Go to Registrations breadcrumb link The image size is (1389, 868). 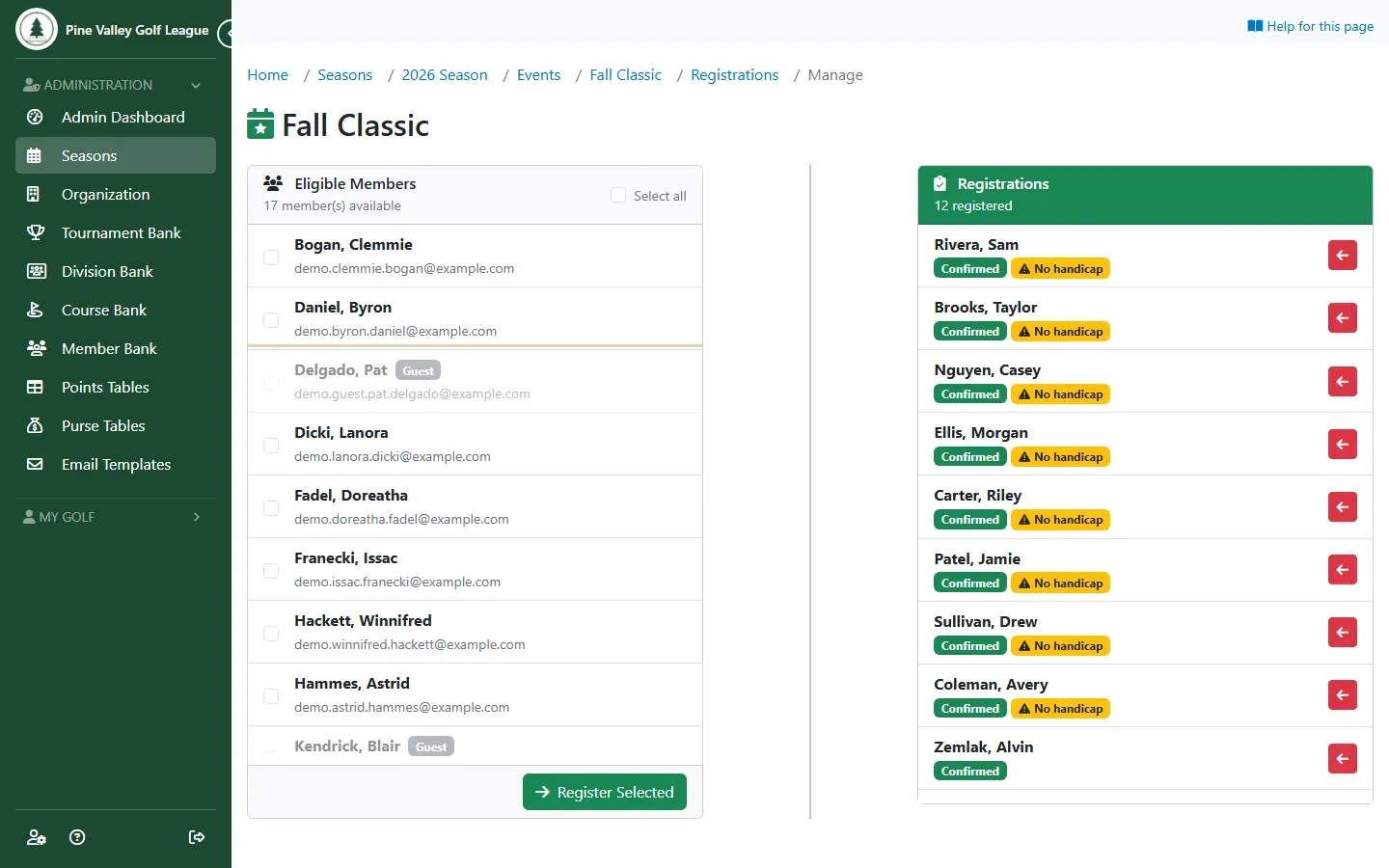(x=734, y=75)
